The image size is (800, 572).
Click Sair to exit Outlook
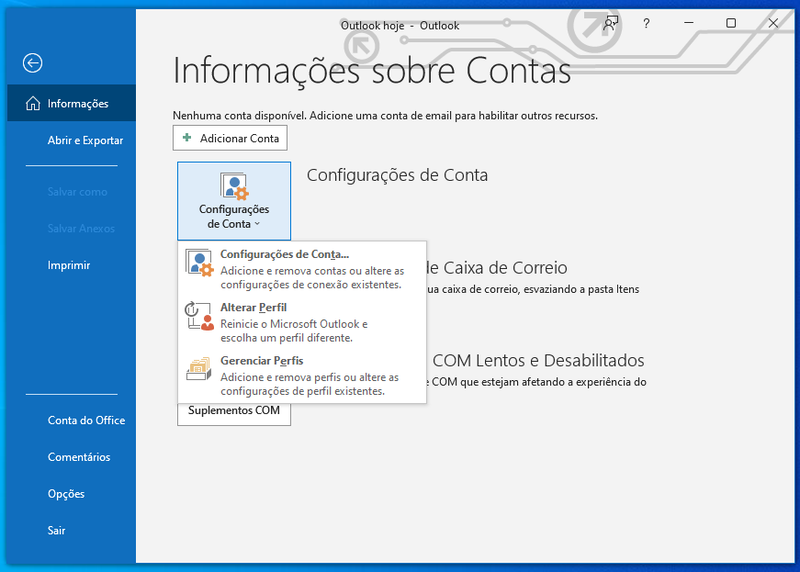point(56,531)
